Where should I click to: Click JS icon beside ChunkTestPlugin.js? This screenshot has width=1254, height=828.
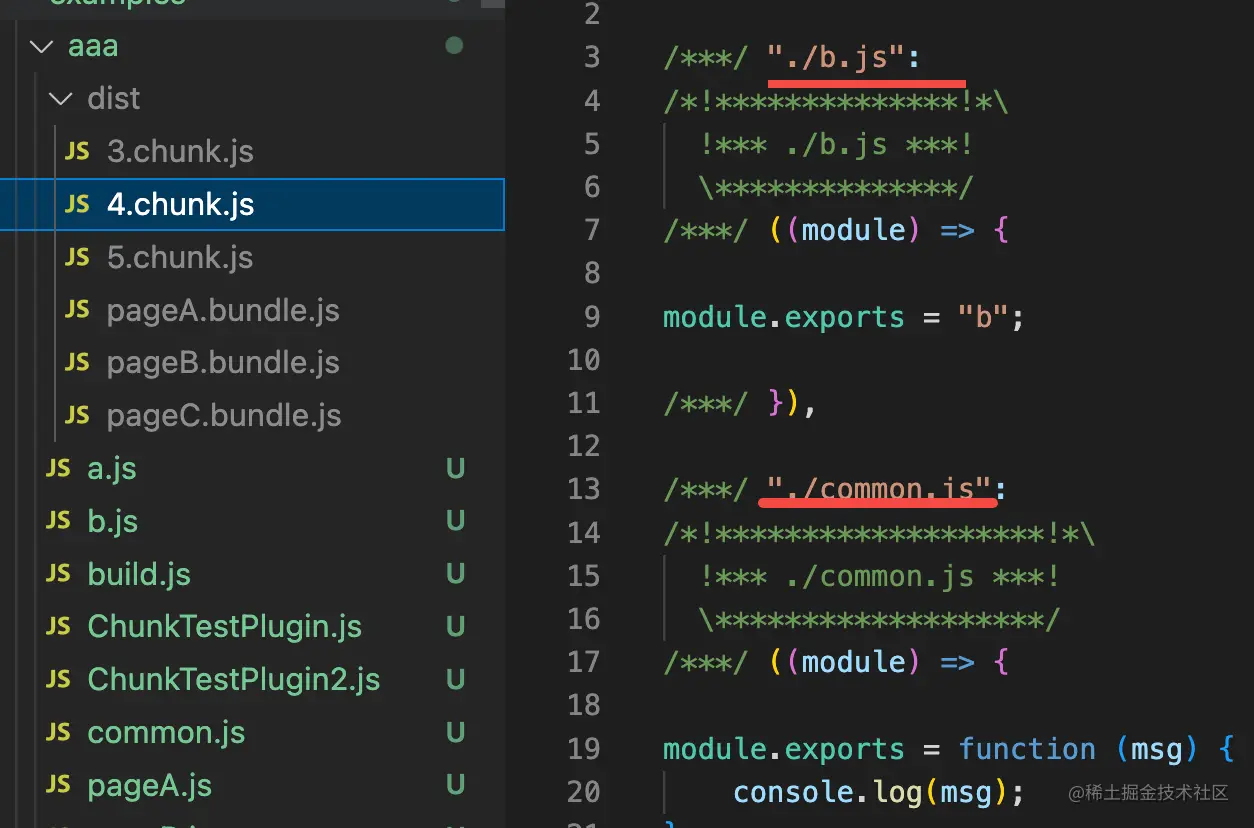point(59,626)
